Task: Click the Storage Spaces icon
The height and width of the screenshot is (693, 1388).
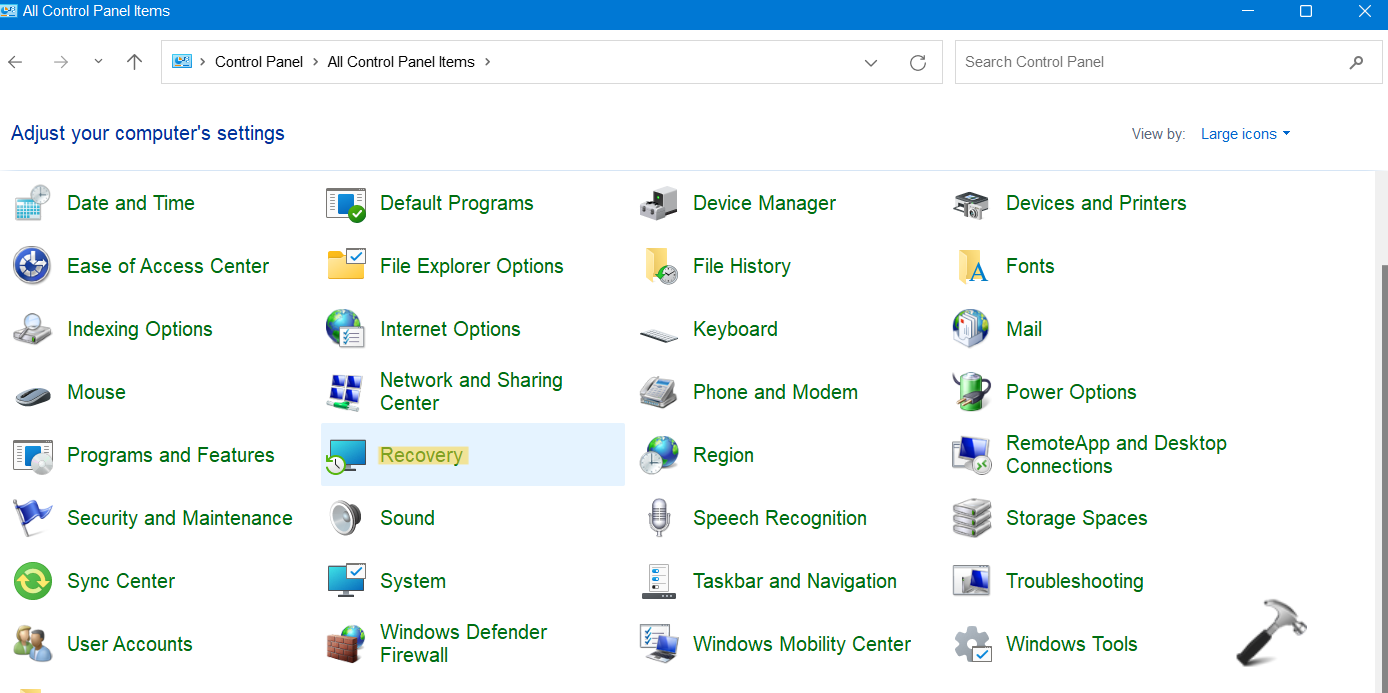Action: [x=971, y=518]
